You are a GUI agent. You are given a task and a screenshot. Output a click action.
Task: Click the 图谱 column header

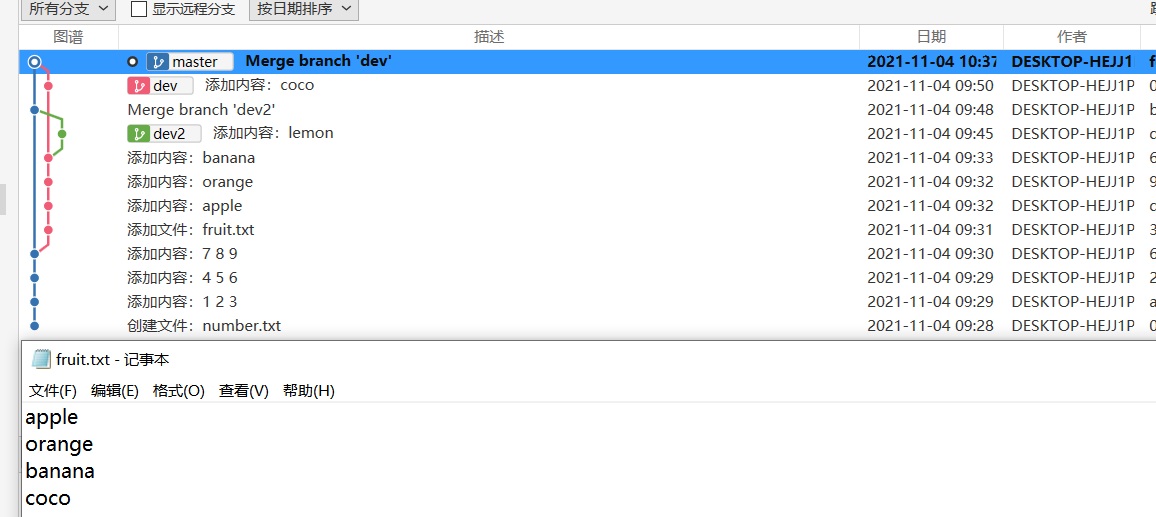(x=69, y=37)
